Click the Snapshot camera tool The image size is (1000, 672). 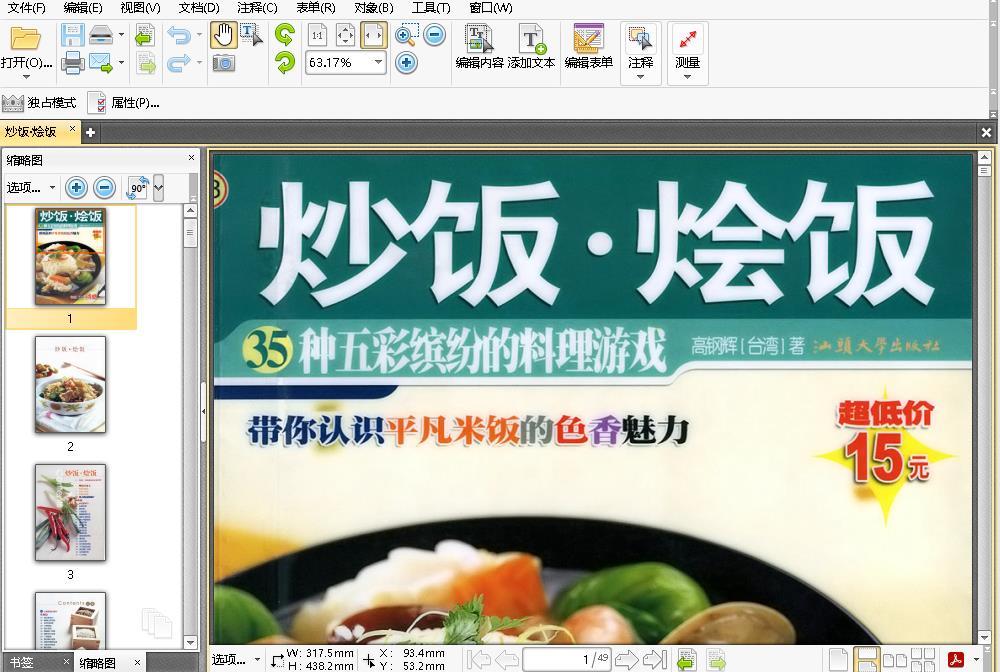(223, 62)
